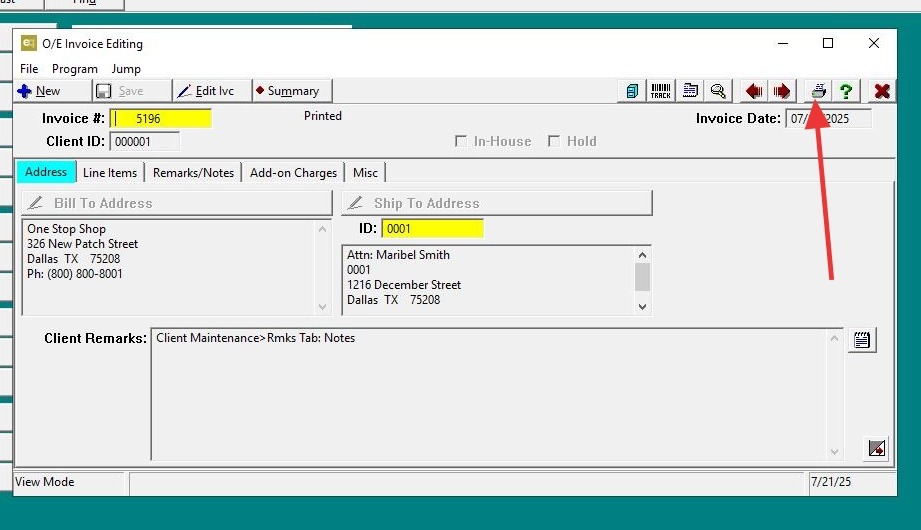
Task: Click the red X exit icon
Action: click(x=882, y=91)
